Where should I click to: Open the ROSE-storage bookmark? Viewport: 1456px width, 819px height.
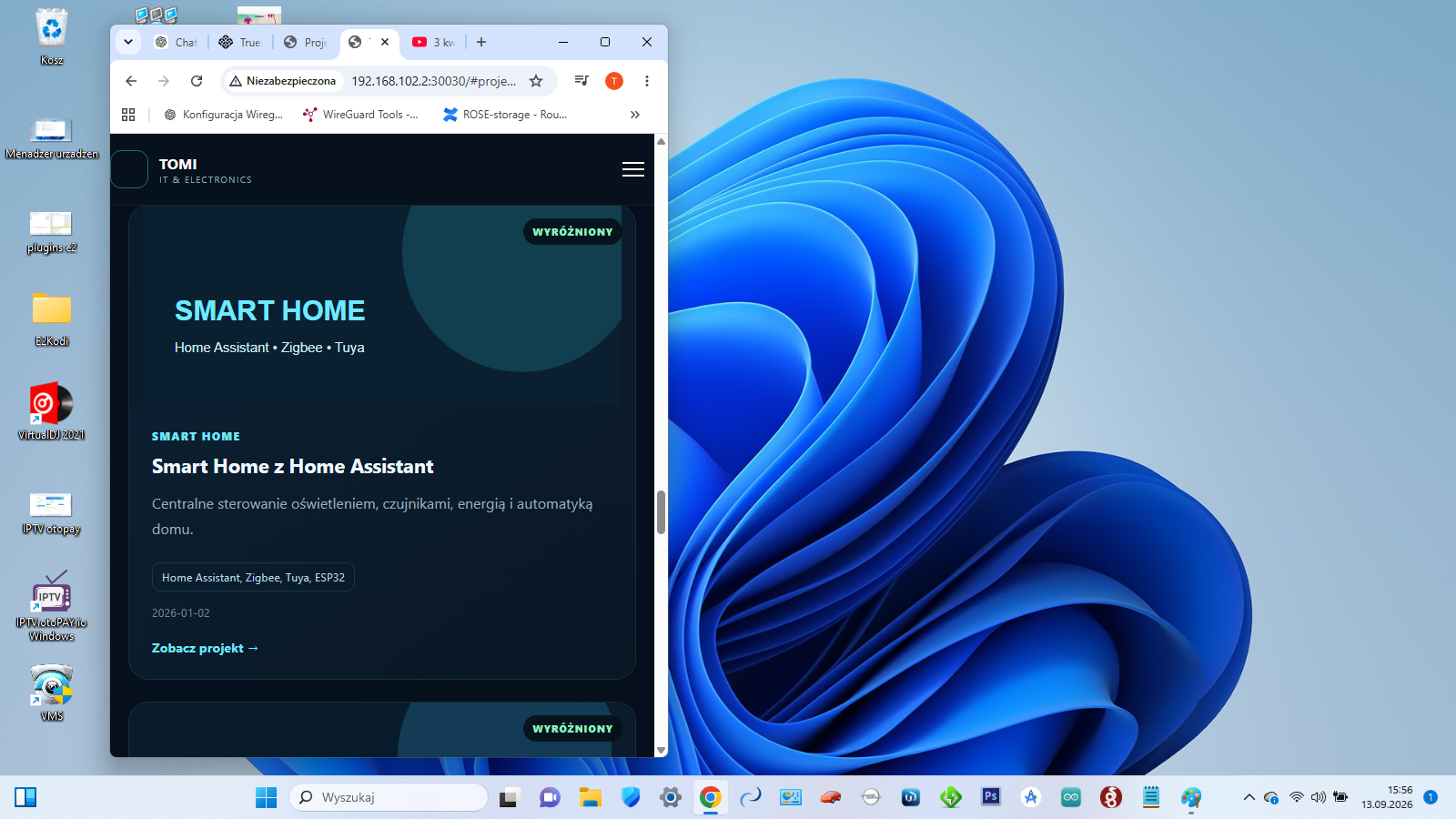505,115
